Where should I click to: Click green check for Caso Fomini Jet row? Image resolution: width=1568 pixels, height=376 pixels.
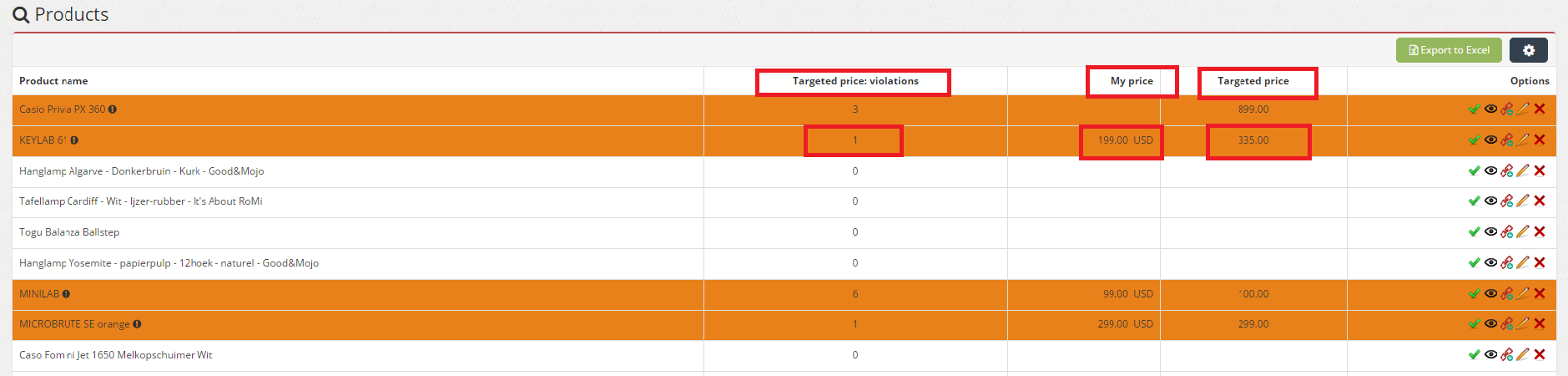[1474, 354]
